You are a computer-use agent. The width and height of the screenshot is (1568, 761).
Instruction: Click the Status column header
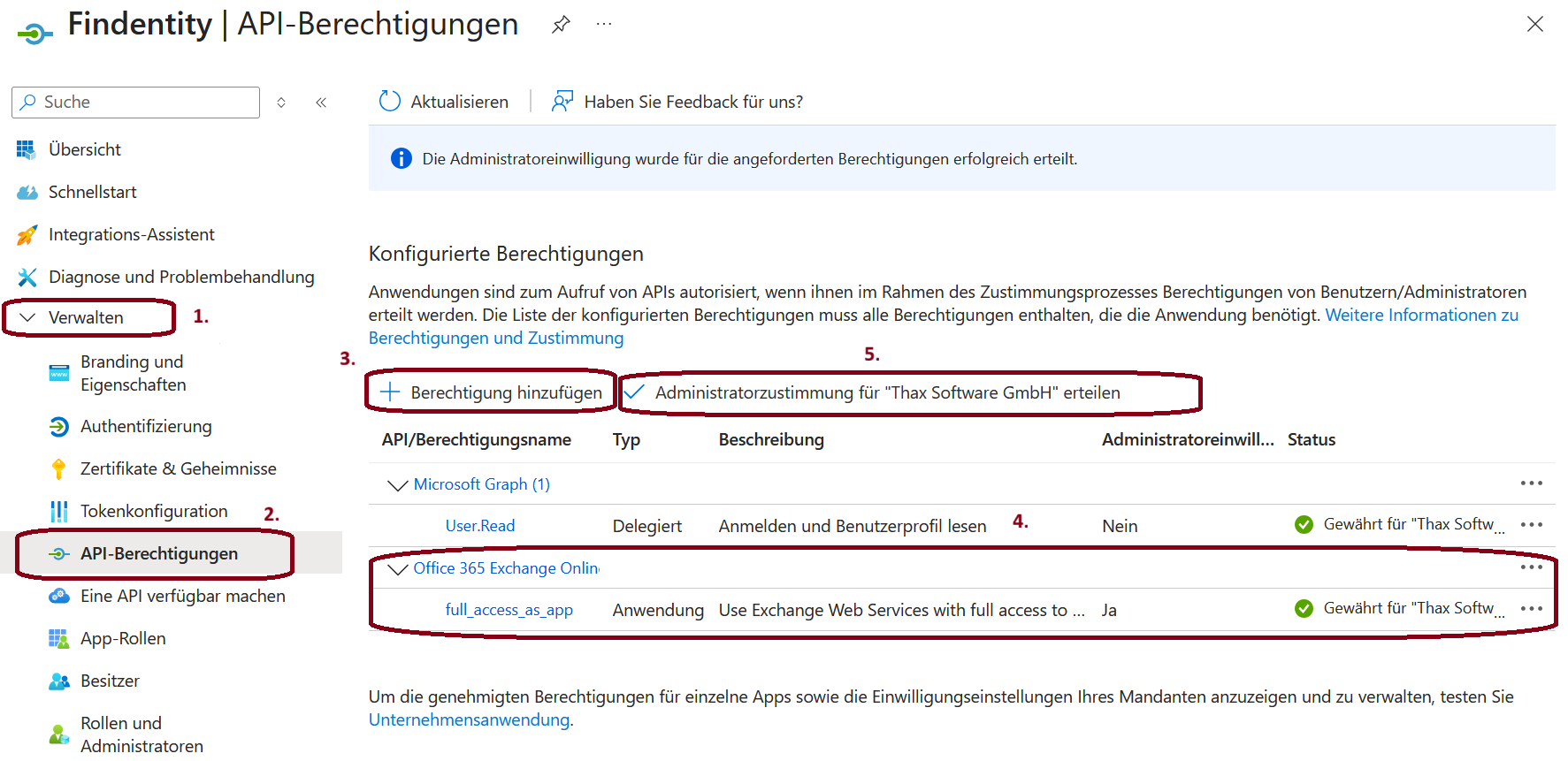(x=1312, y=439)
